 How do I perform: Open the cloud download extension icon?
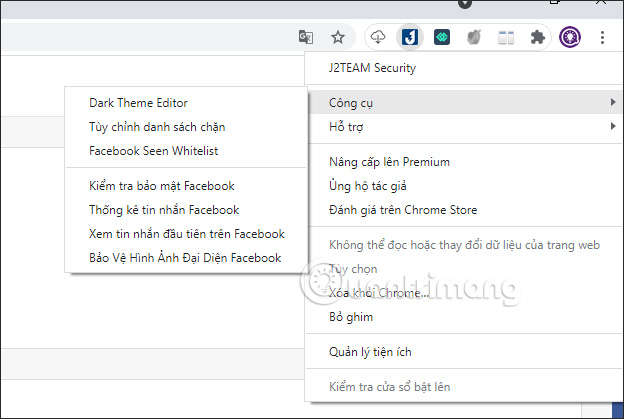(x=378, y=37)
